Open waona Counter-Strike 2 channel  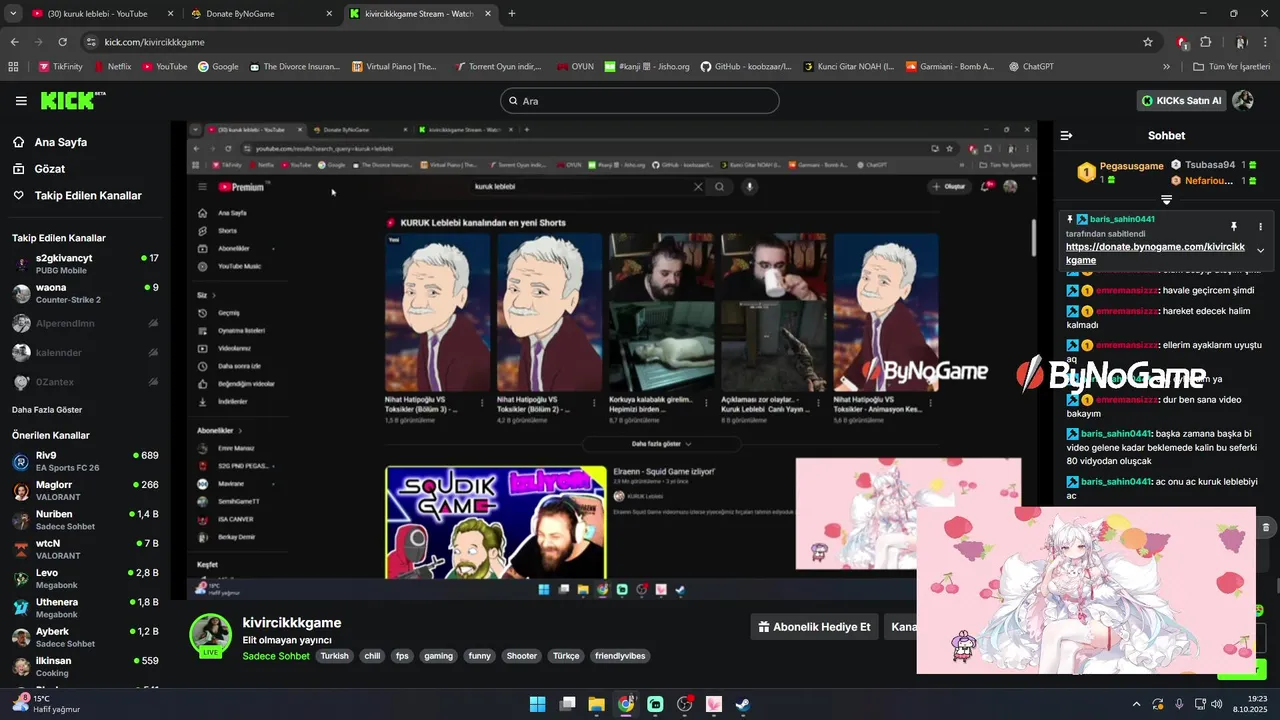(85, 293)
